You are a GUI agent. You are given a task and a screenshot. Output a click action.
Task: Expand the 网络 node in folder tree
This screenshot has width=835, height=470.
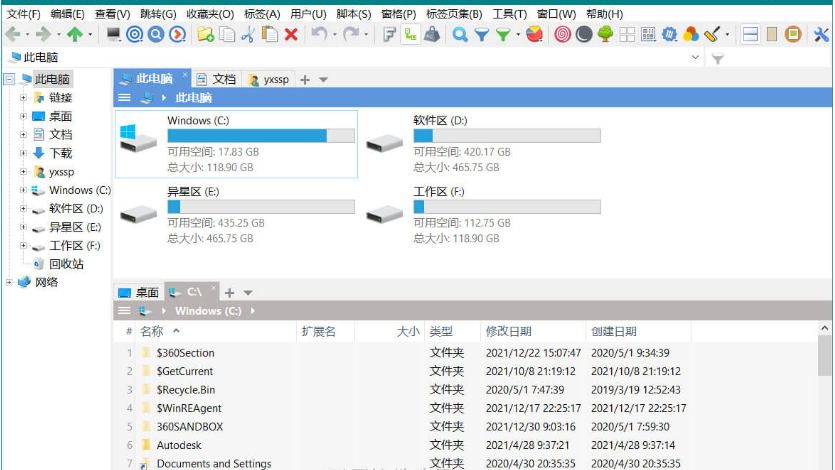coord(10,282)
